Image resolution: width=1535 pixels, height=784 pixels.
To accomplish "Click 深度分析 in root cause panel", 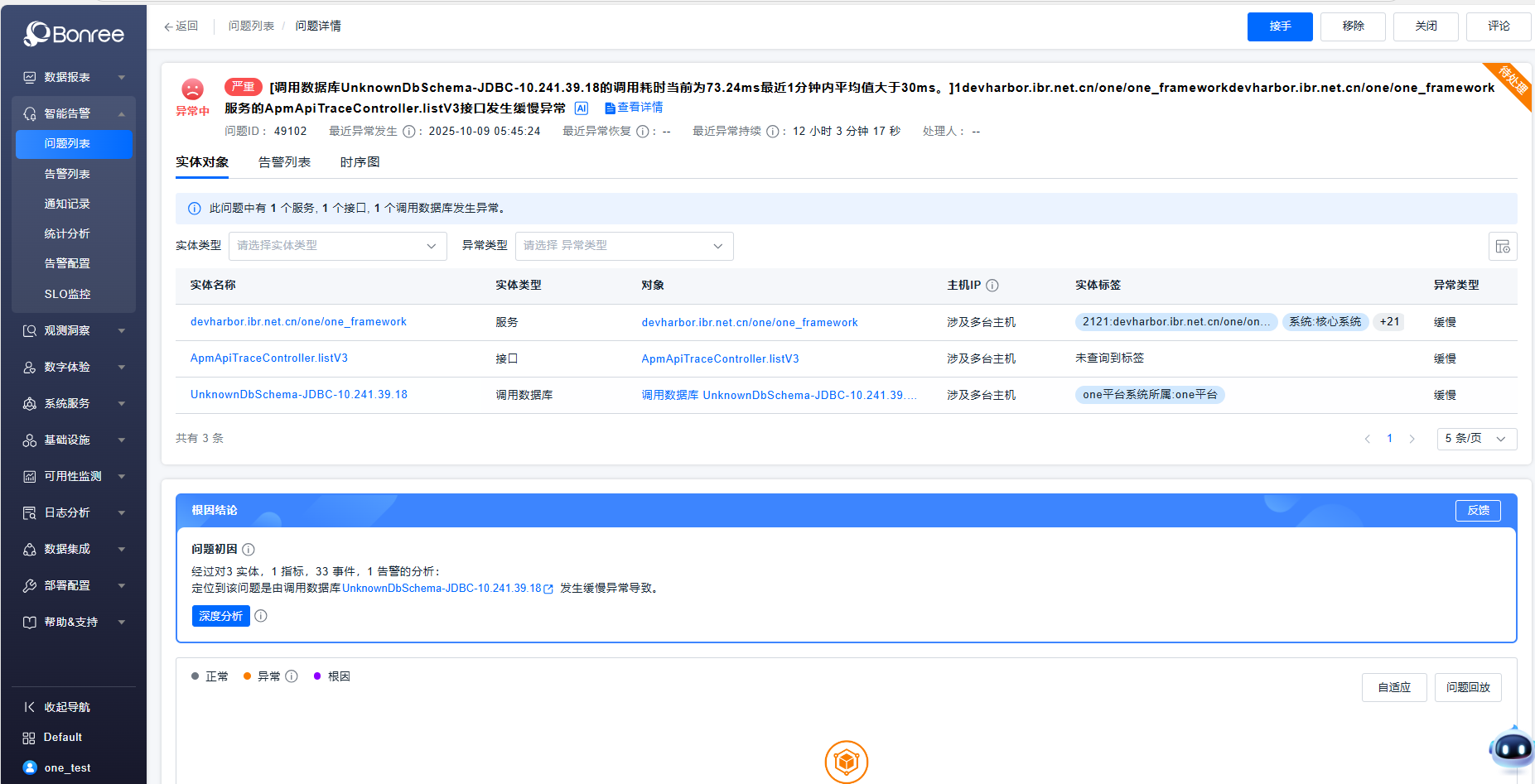I will (x=220, y=616).
